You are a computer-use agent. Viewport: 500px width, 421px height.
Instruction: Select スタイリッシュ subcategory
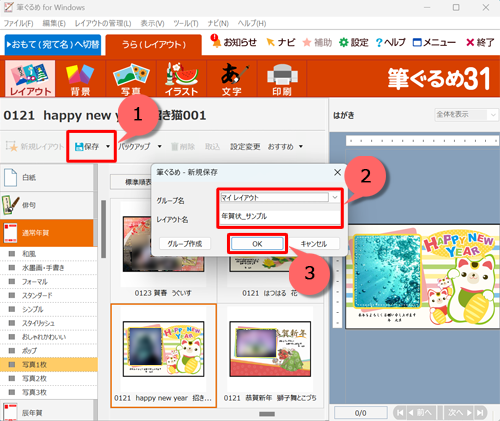[x=49, y=323]
